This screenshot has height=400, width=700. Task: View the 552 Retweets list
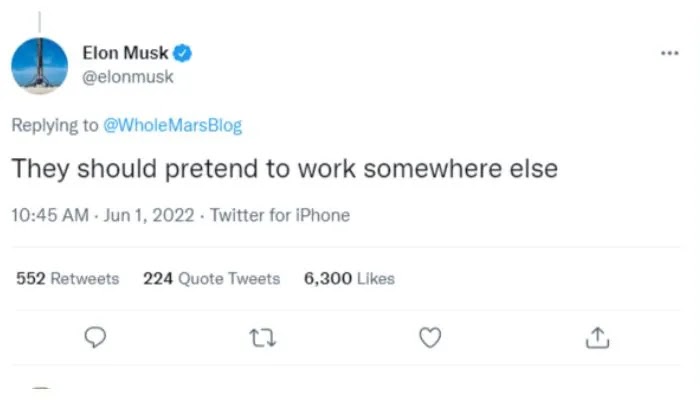(67, 278)
